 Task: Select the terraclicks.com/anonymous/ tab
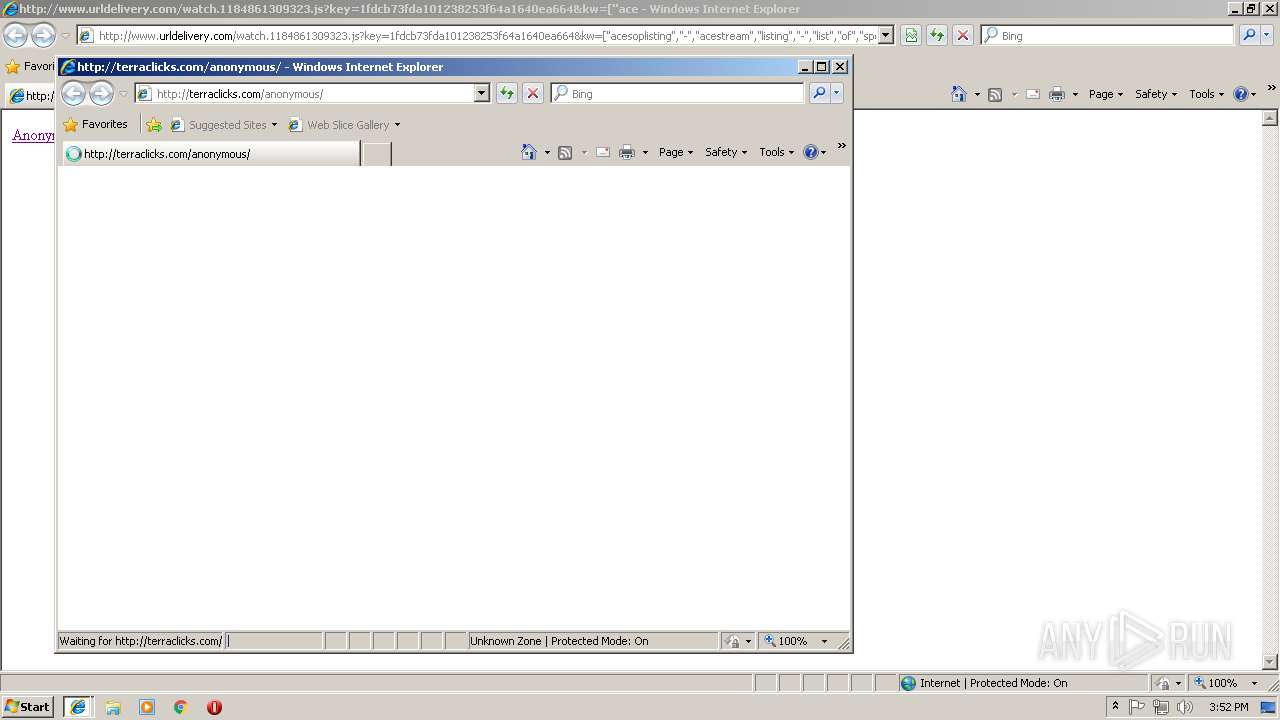(x=210, y=154)
